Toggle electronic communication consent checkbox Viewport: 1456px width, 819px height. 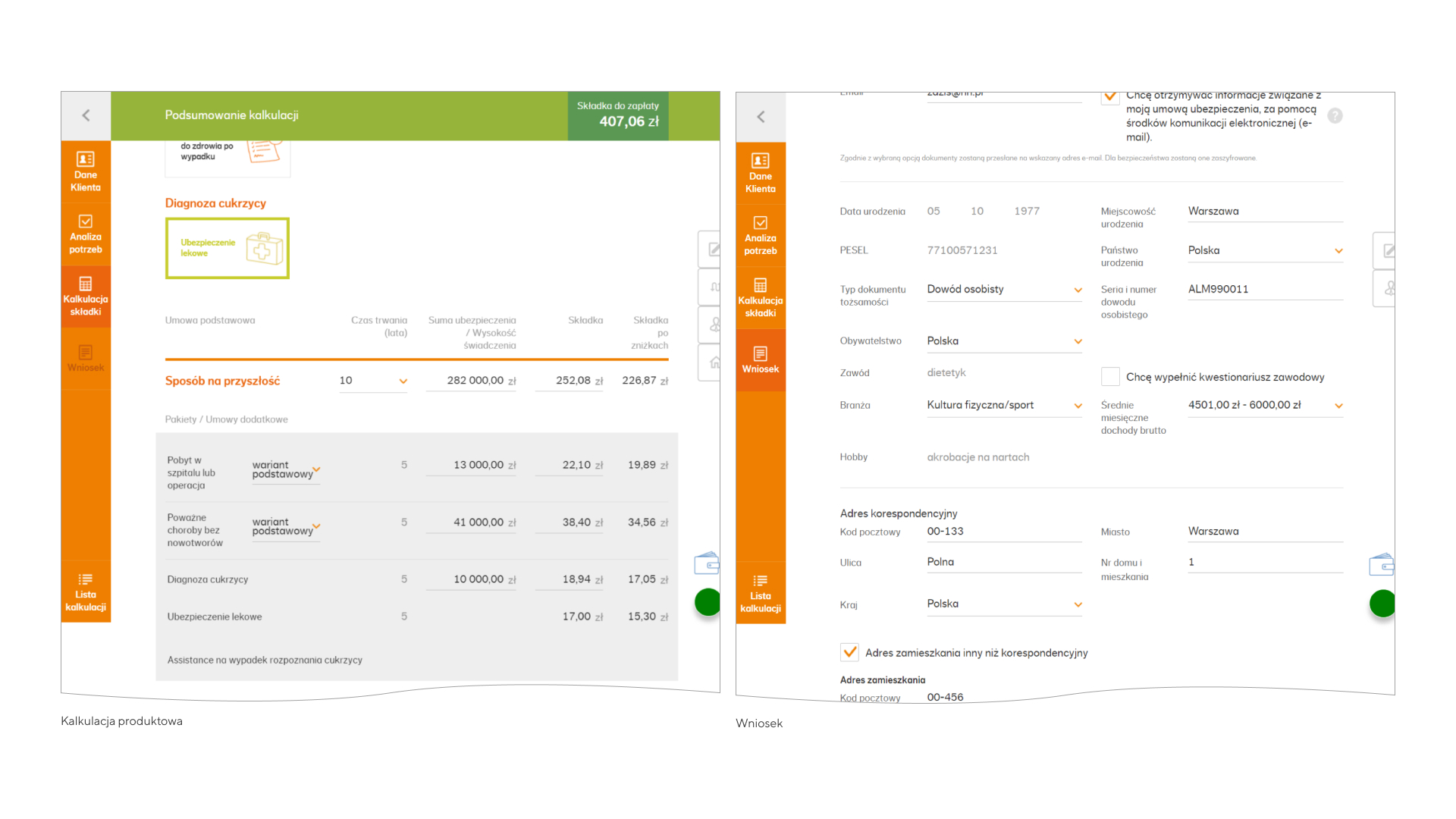pos(1110,97)
